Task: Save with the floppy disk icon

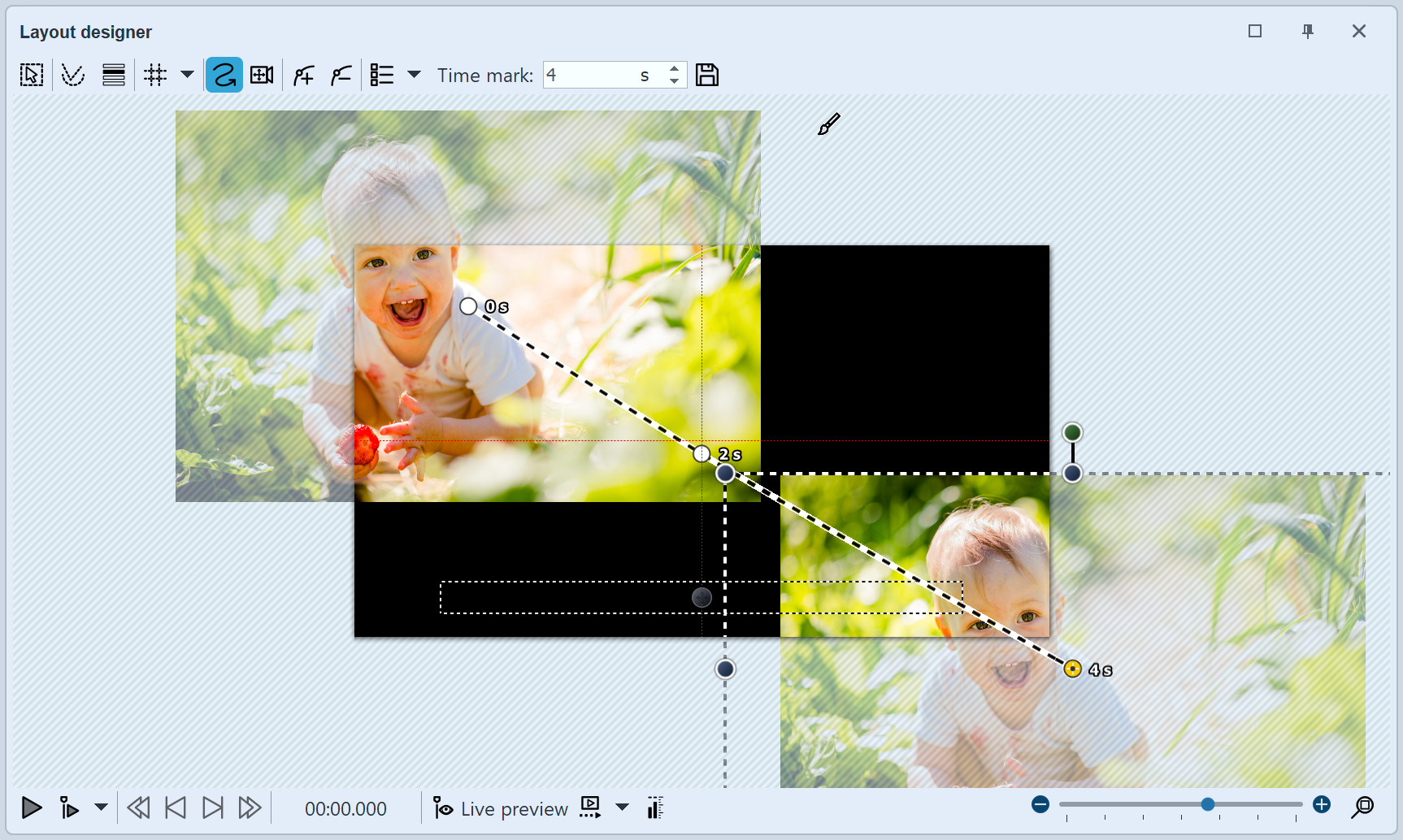Action: point(707,76)
